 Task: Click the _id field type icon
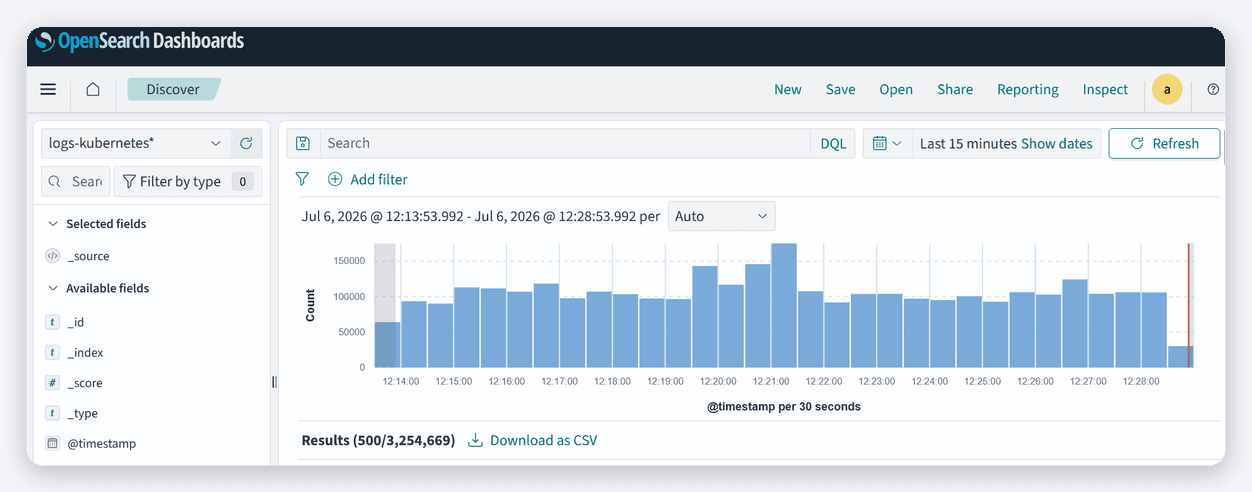tap(53, 322)
